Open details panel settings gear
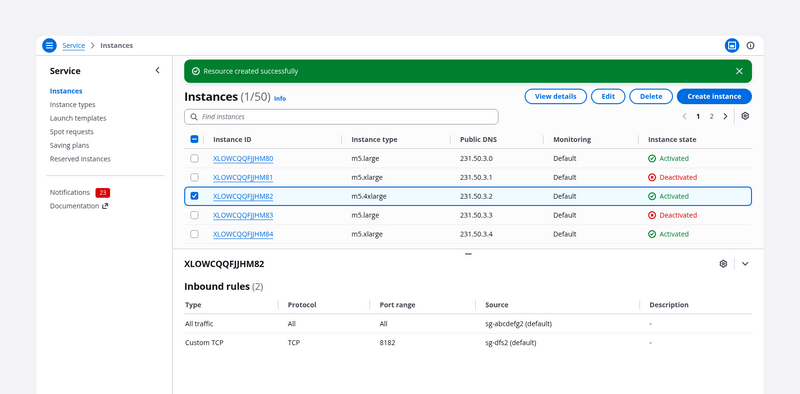This screenshot has height=394, width=800. point(723,264)
